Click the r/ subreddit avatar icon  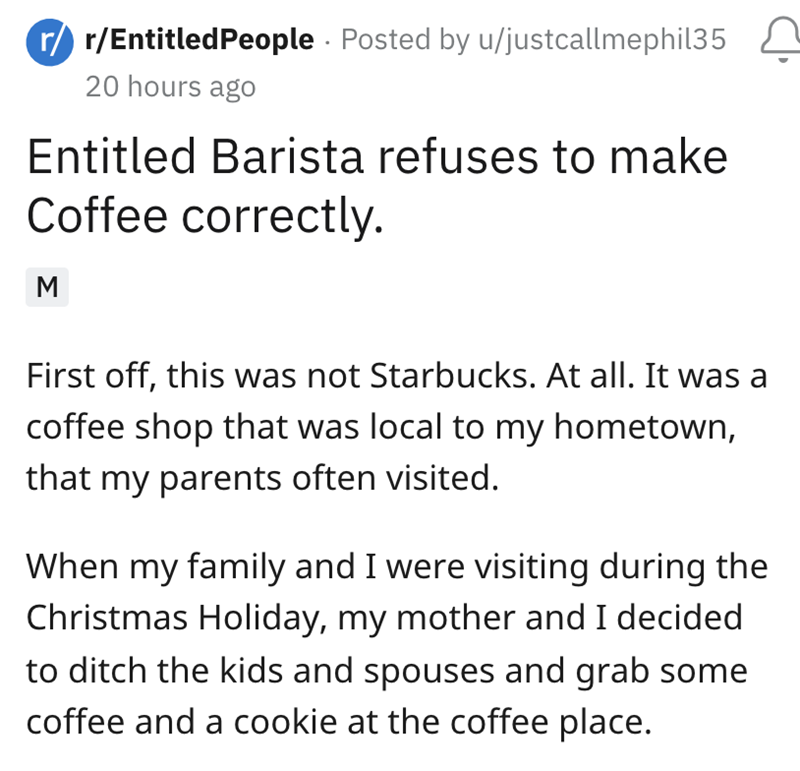(x=43, y=41)
